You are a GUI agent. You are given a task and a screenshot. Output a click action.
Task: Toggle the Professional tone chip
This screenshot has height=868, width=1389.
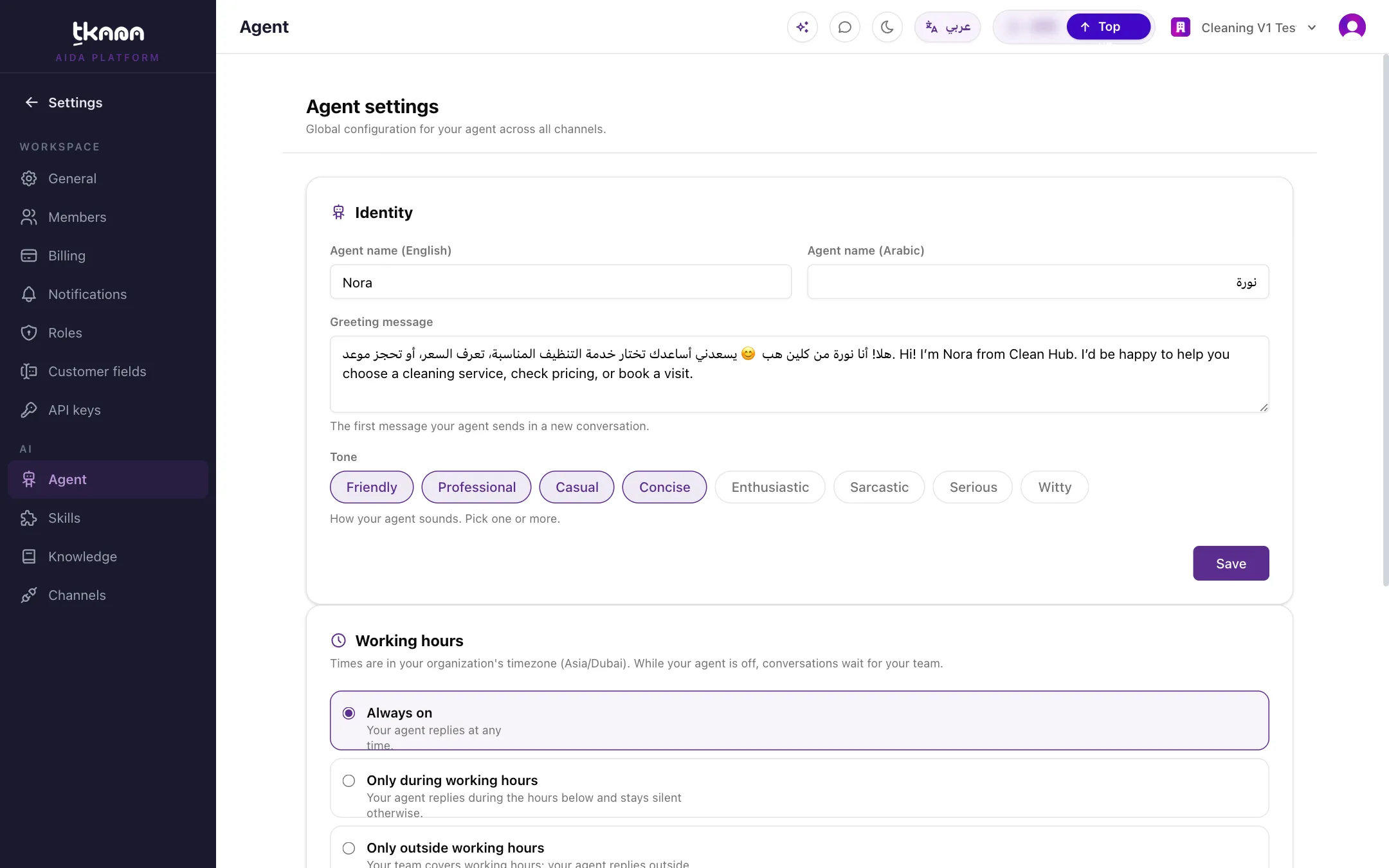pyautogui.click(x=477, y=487)
